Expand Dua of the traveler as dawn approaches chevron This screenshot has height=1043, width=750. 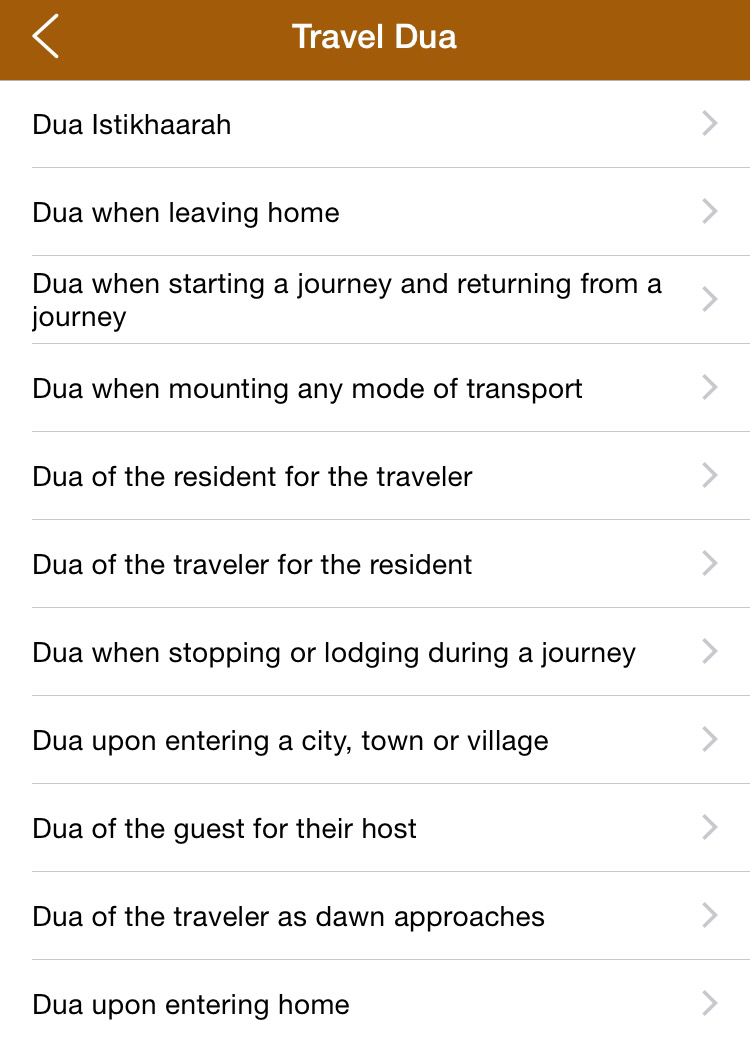710,916
